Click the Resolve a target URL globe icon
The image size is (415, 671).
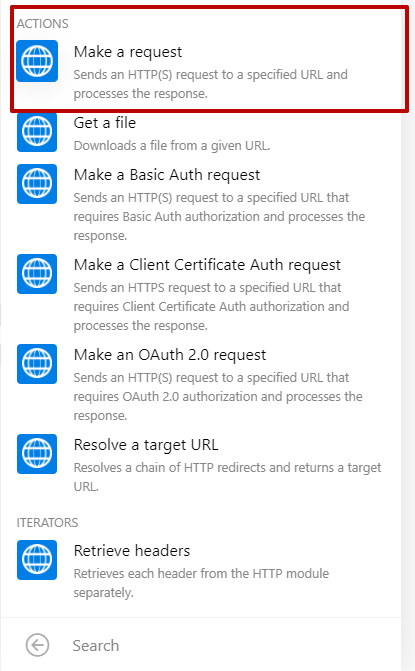tap(37, 454)
